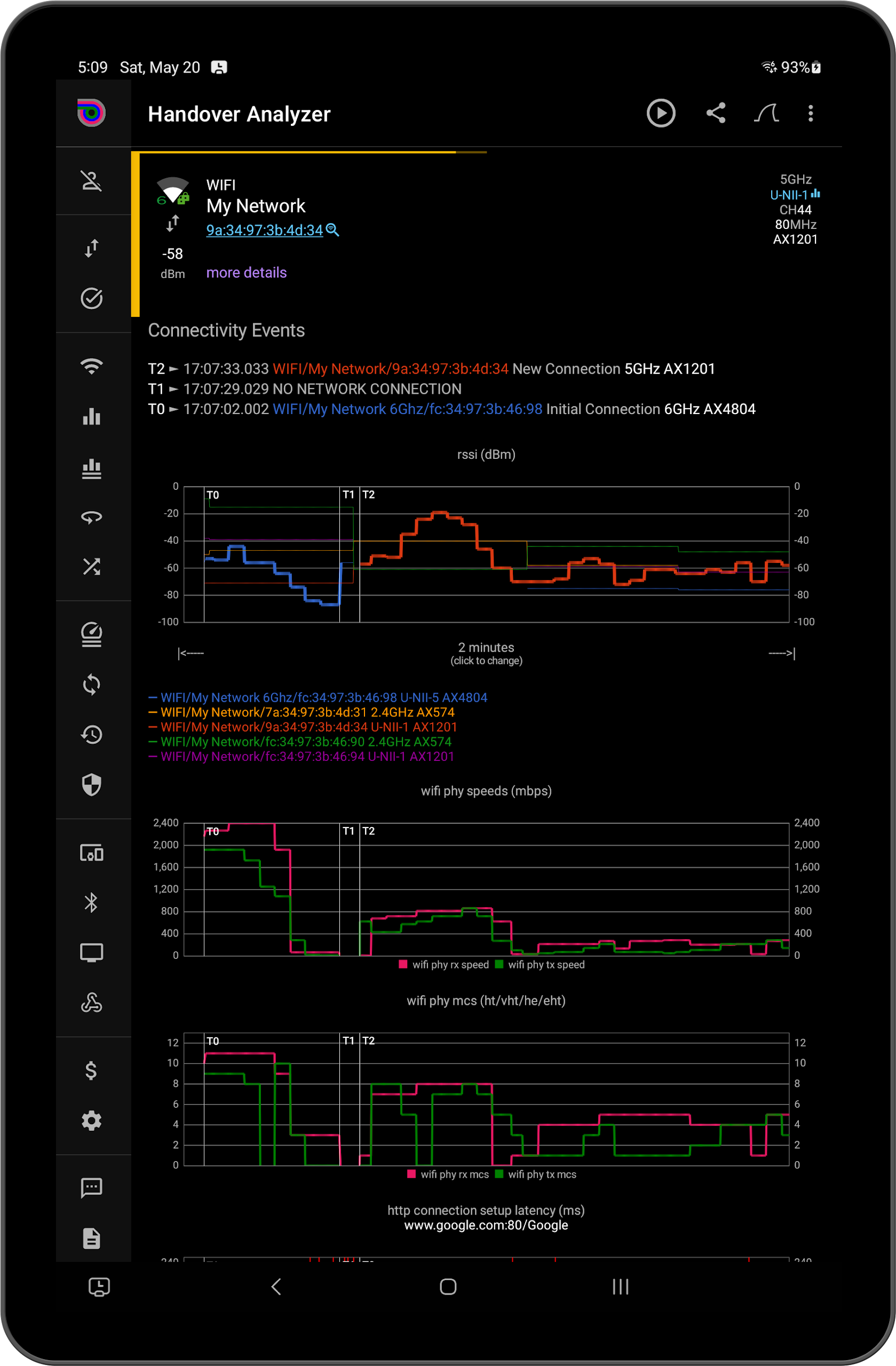Tap the blue 6GHz fc:34:97:3b:46:98 legend entry
Viewport: 896px width, 1366px height.
click(318, 698)
